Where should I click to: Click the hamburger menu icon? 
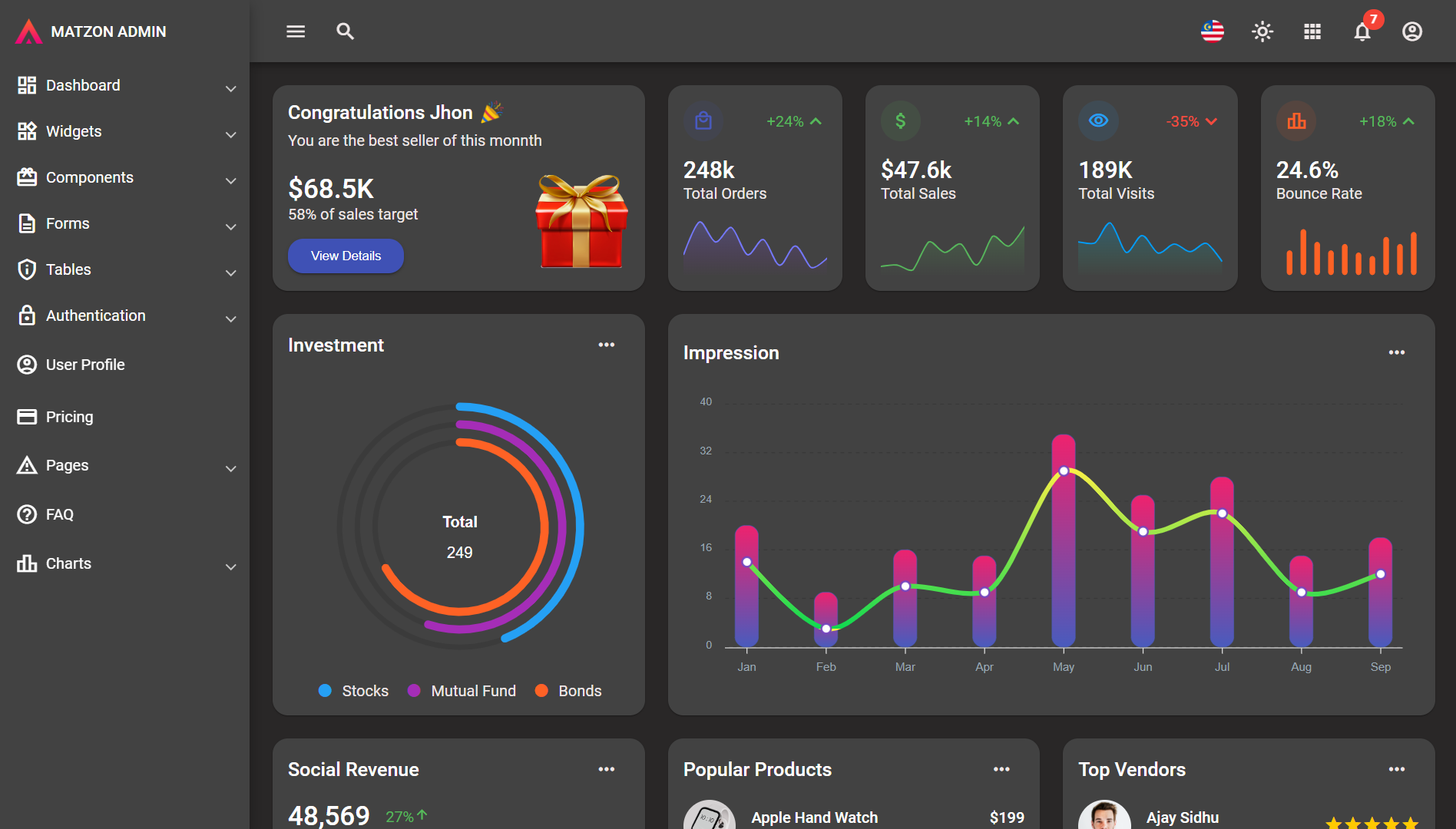pos(295,31)
